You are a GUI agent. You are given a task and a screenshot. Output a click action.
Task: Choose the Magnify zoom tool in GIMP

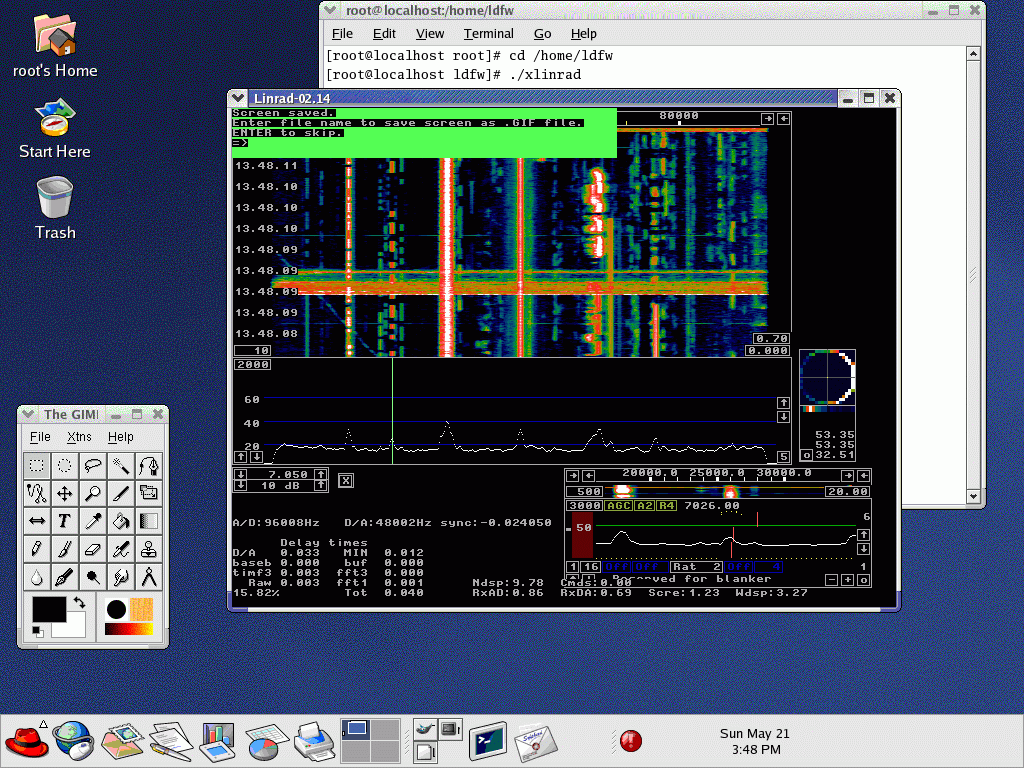point(93,493)
